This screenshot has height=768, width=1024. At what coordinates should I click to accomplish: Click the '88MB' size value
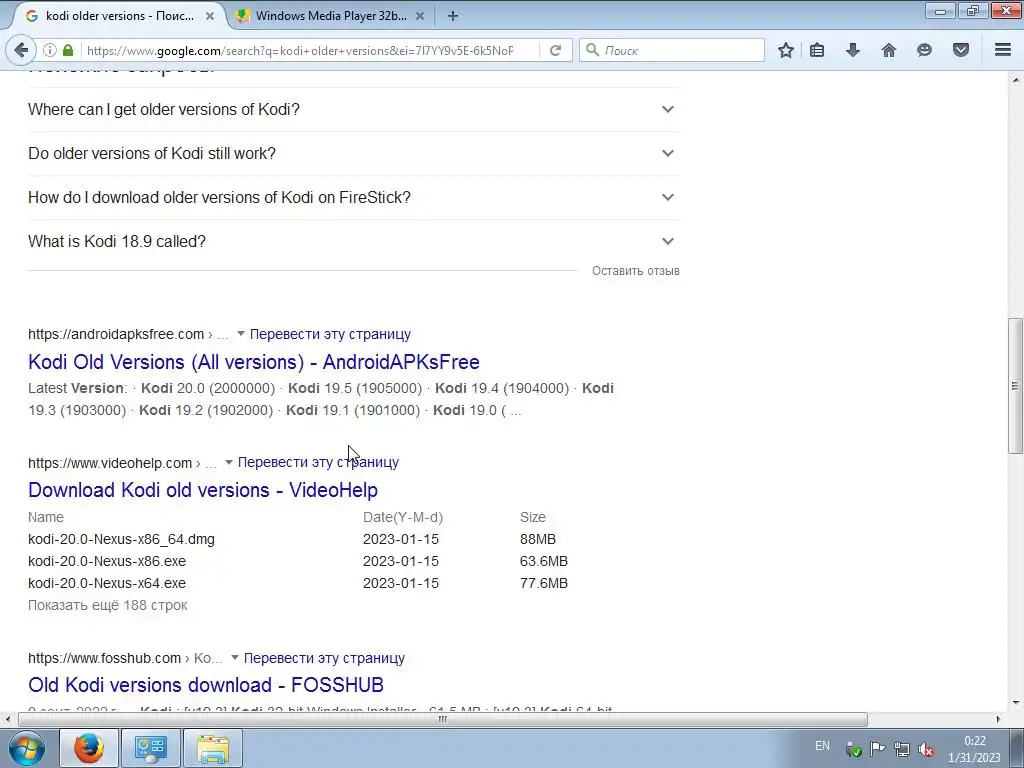point(538,539)
